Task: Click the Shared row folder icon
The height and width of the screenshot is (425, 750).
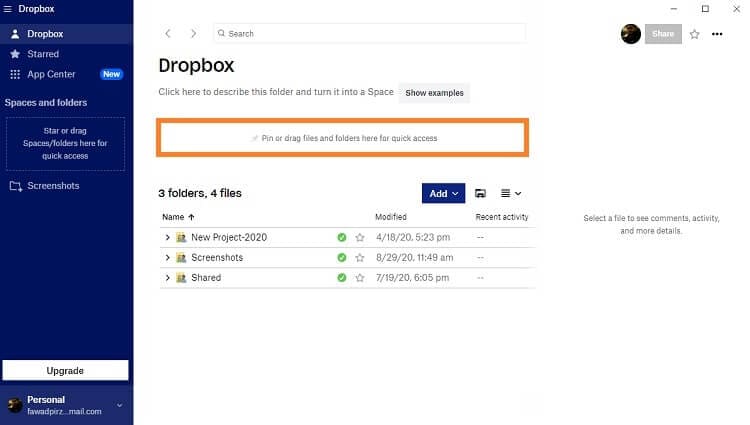Action: pyautogui.click(x=181, y=277)
